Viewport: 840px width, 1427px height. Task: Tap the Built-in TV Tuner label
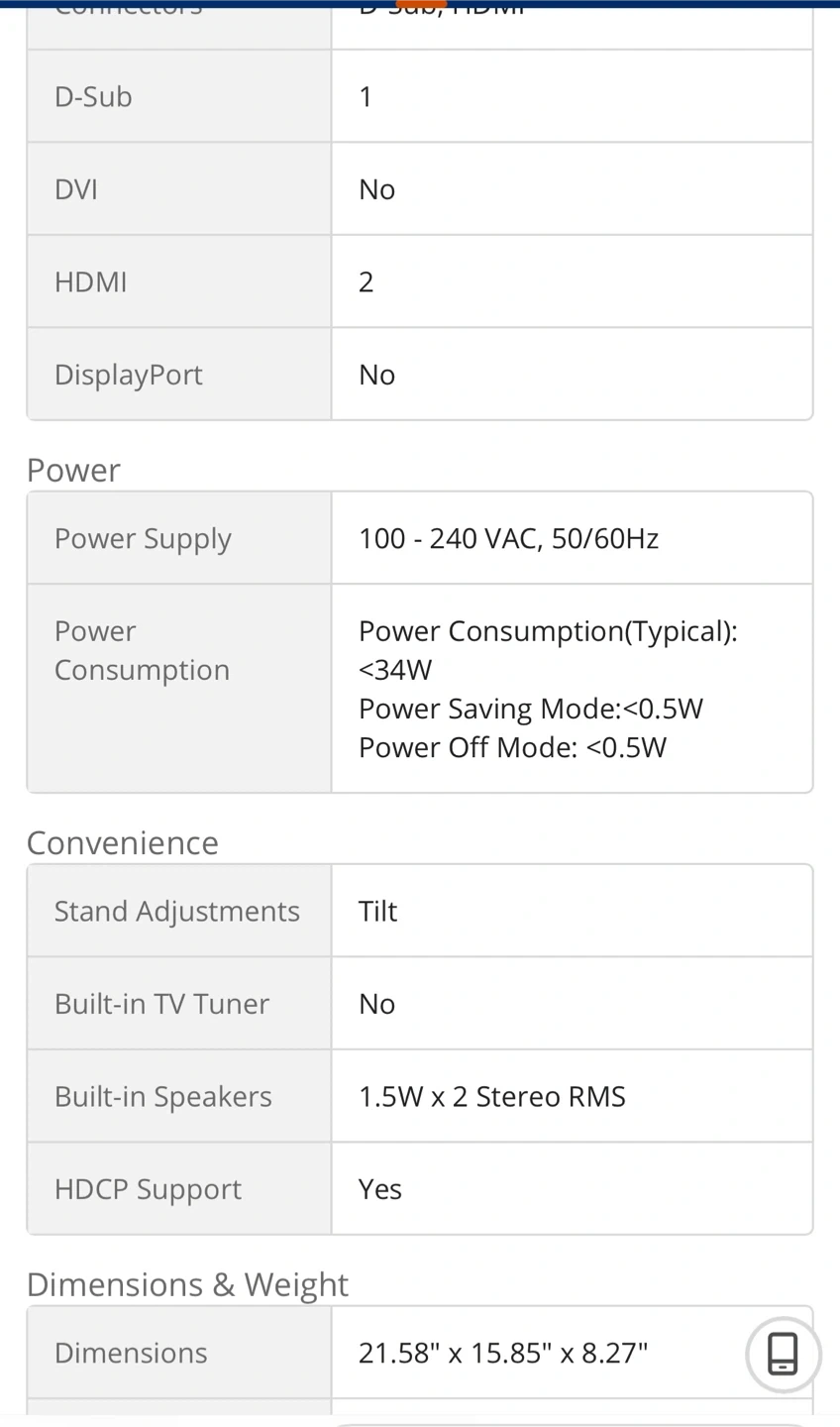162,1004
